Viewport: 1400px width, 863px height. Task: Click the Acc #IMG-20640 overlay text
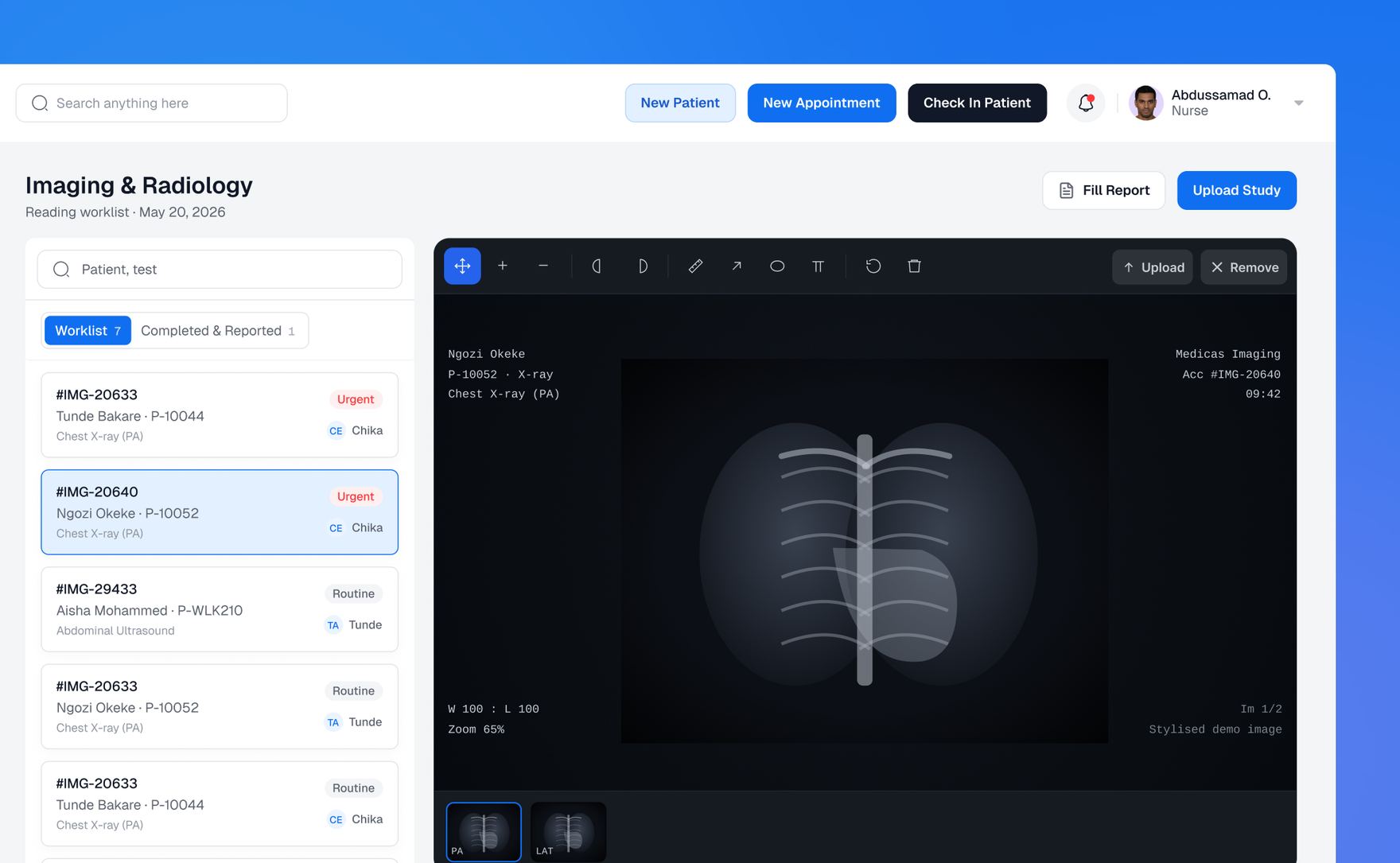[1231, 375]
